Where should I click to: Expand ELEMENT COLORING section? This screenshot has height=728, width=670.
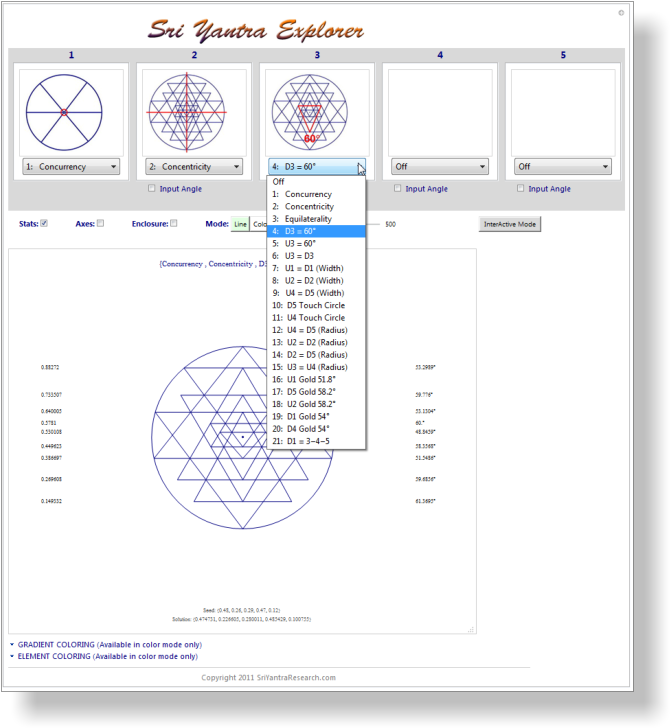pyautogui.click(x=104, y=656)
